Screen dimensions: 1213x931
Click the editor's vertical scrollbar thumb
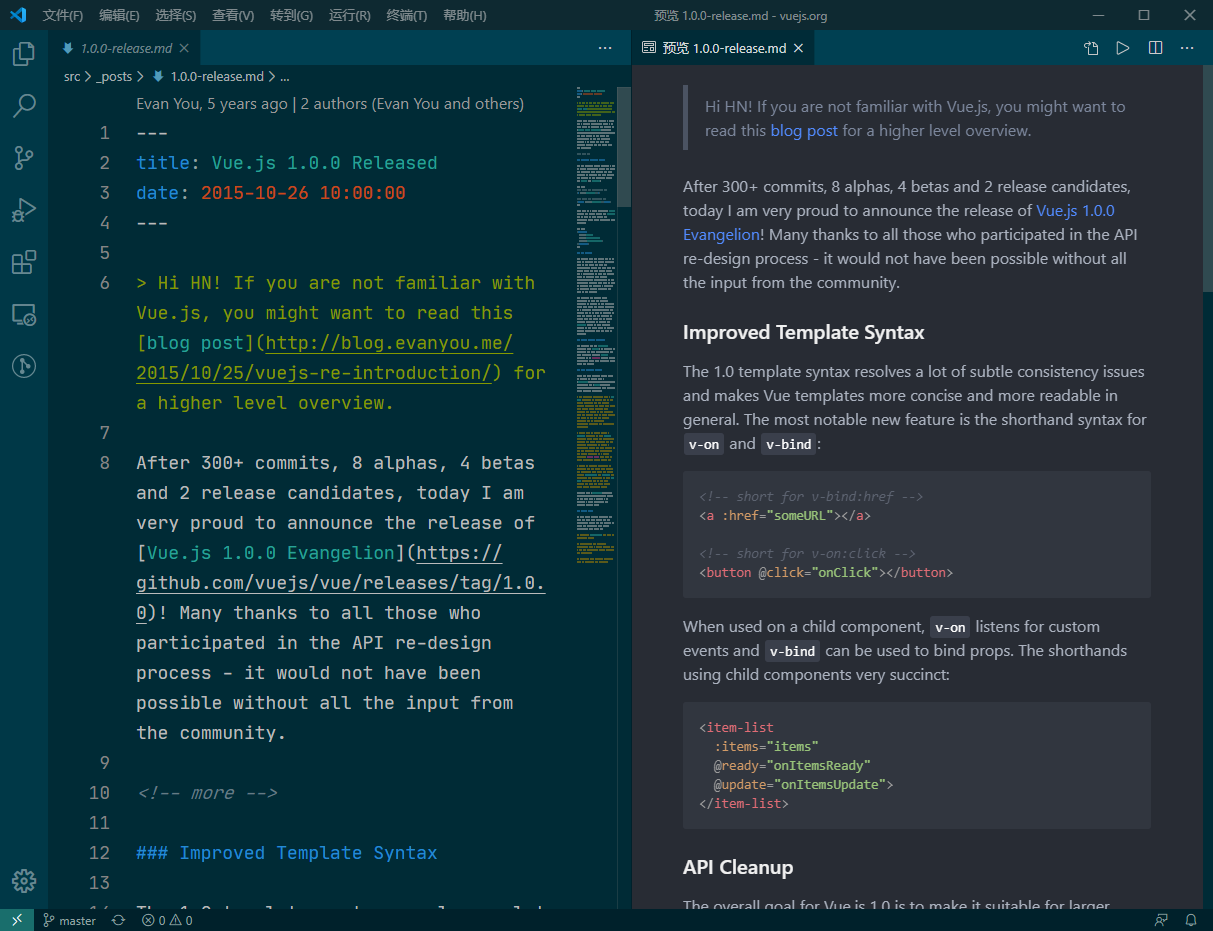tap(624, 145)
